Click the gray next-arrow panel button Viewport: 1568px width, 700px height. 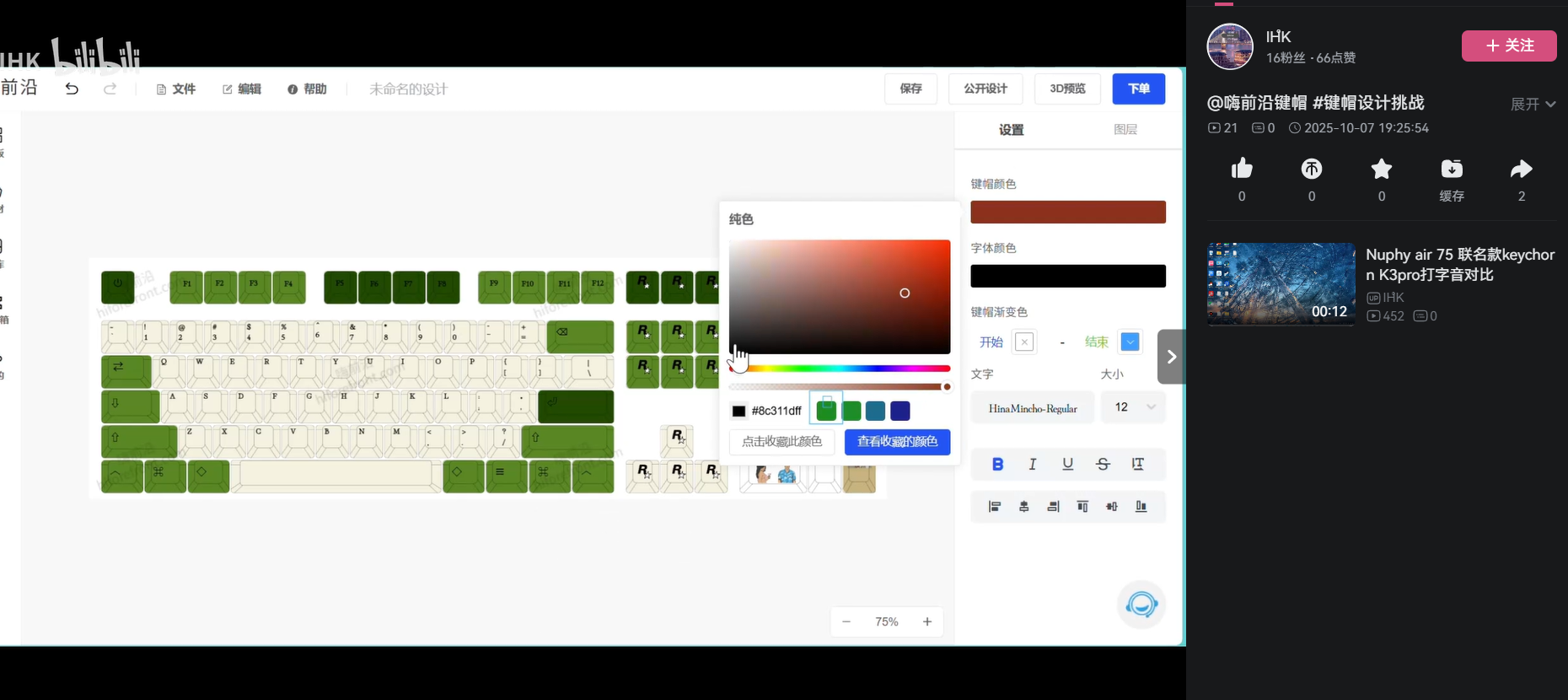tap(1171, 357)
